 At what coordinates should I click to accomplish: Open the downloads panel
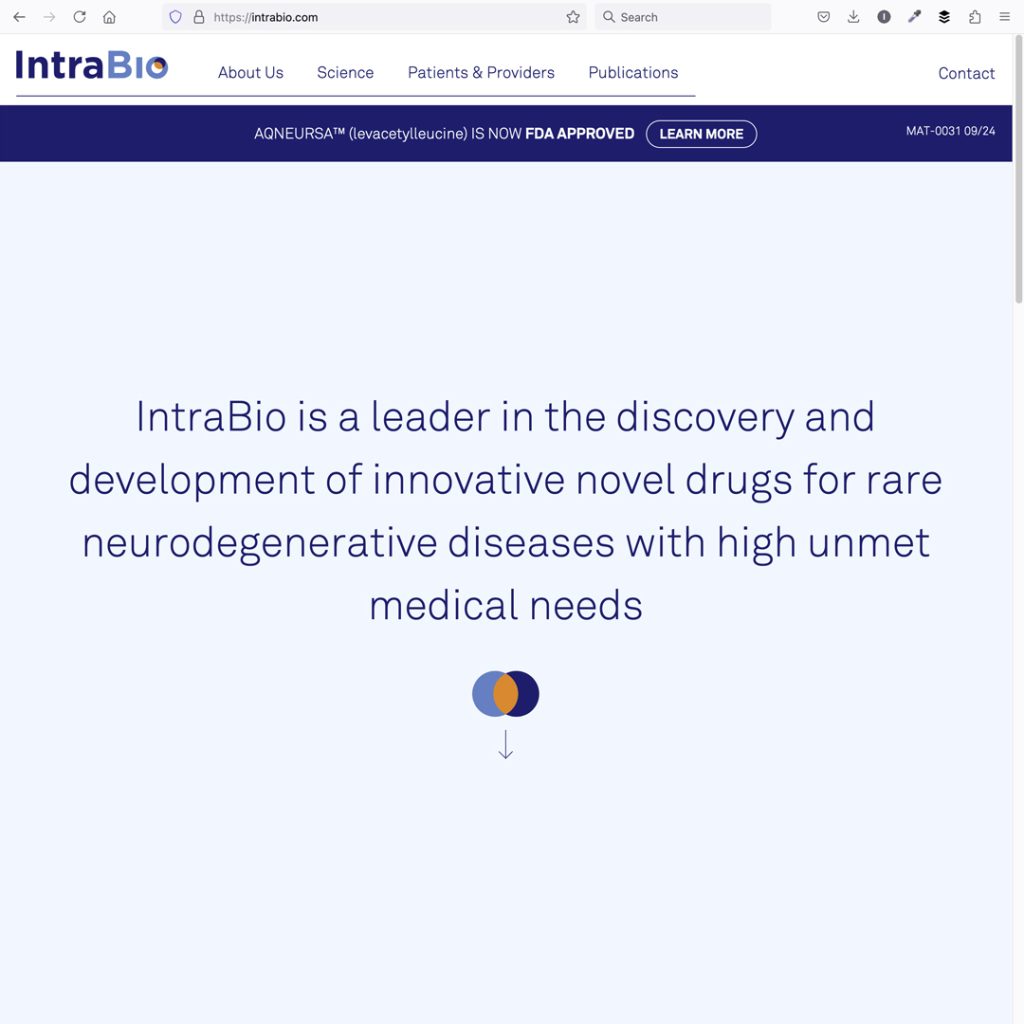(x=853, y=17)
